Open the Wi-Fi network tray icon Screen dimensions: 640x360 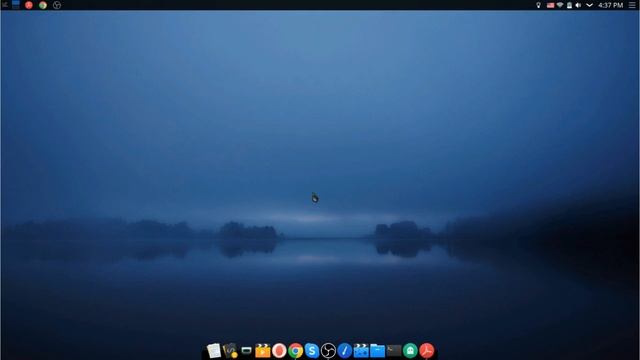tap(560, 5)
